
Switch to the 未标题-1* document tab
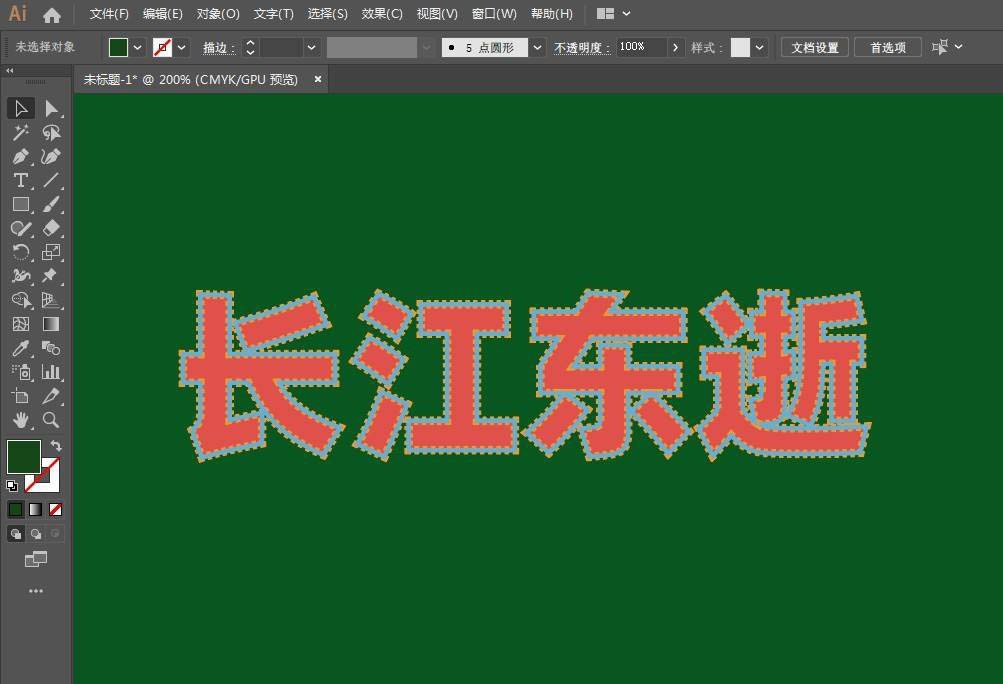click(191, 79)
